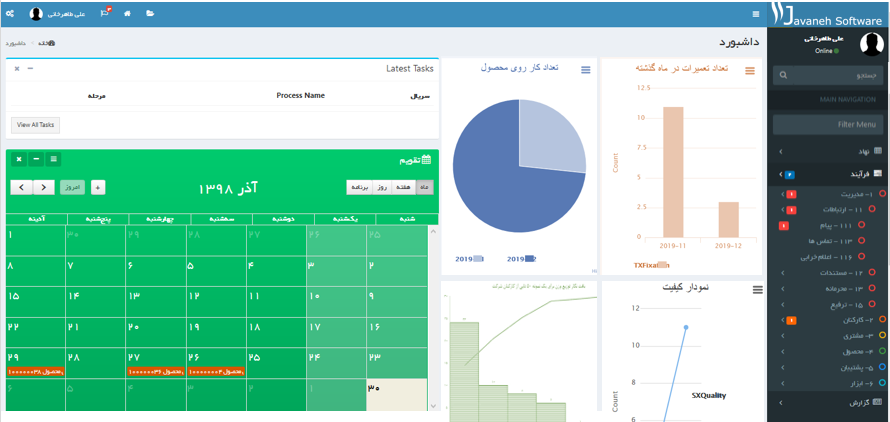Toggle sidebar with hamburger menu icon
The height and width of the screenshot is (422, 890).
pyautogui.click(x=755, y=14)
